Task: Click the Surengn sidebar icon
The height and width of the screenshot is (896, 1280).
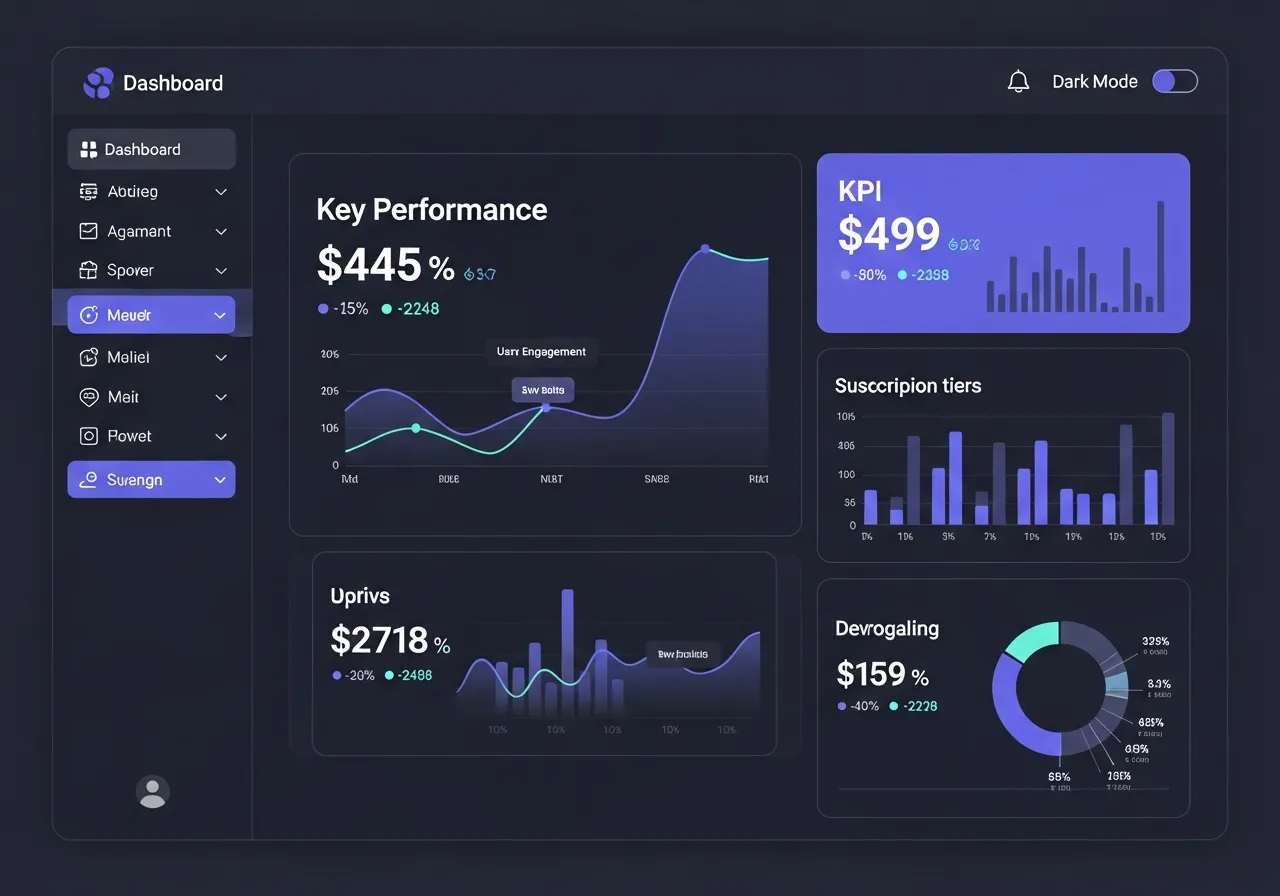Action: pos(88,480)
